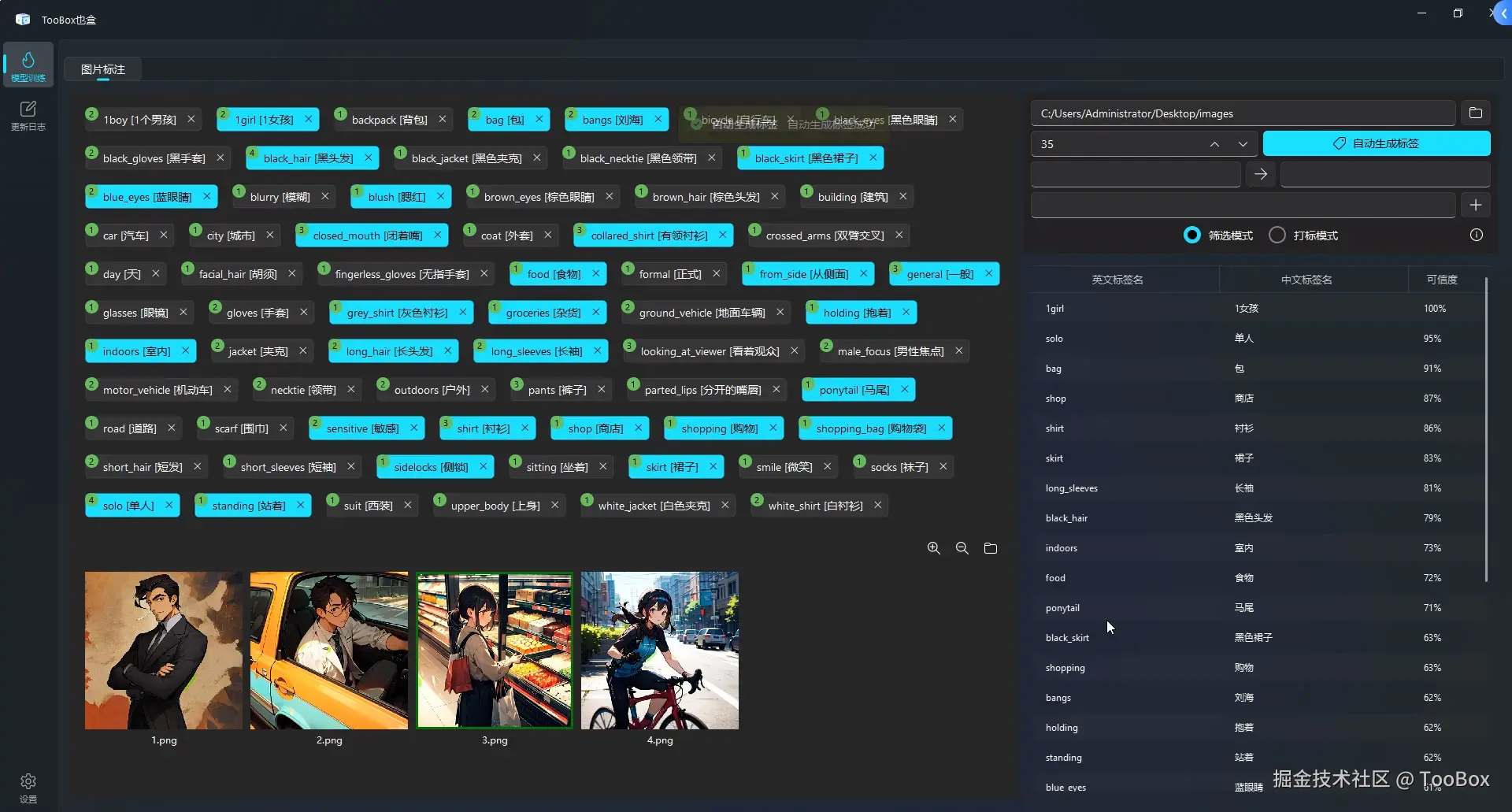The height and width of the screenshot is (812, 1512).
Task: Remove the black_gloves tag
Action: 220,158
